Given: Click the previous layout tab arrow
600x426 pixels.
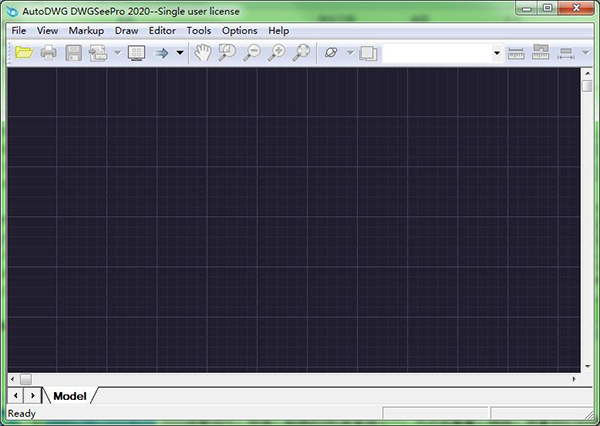Looking at the screenshot, I should 16,395.
